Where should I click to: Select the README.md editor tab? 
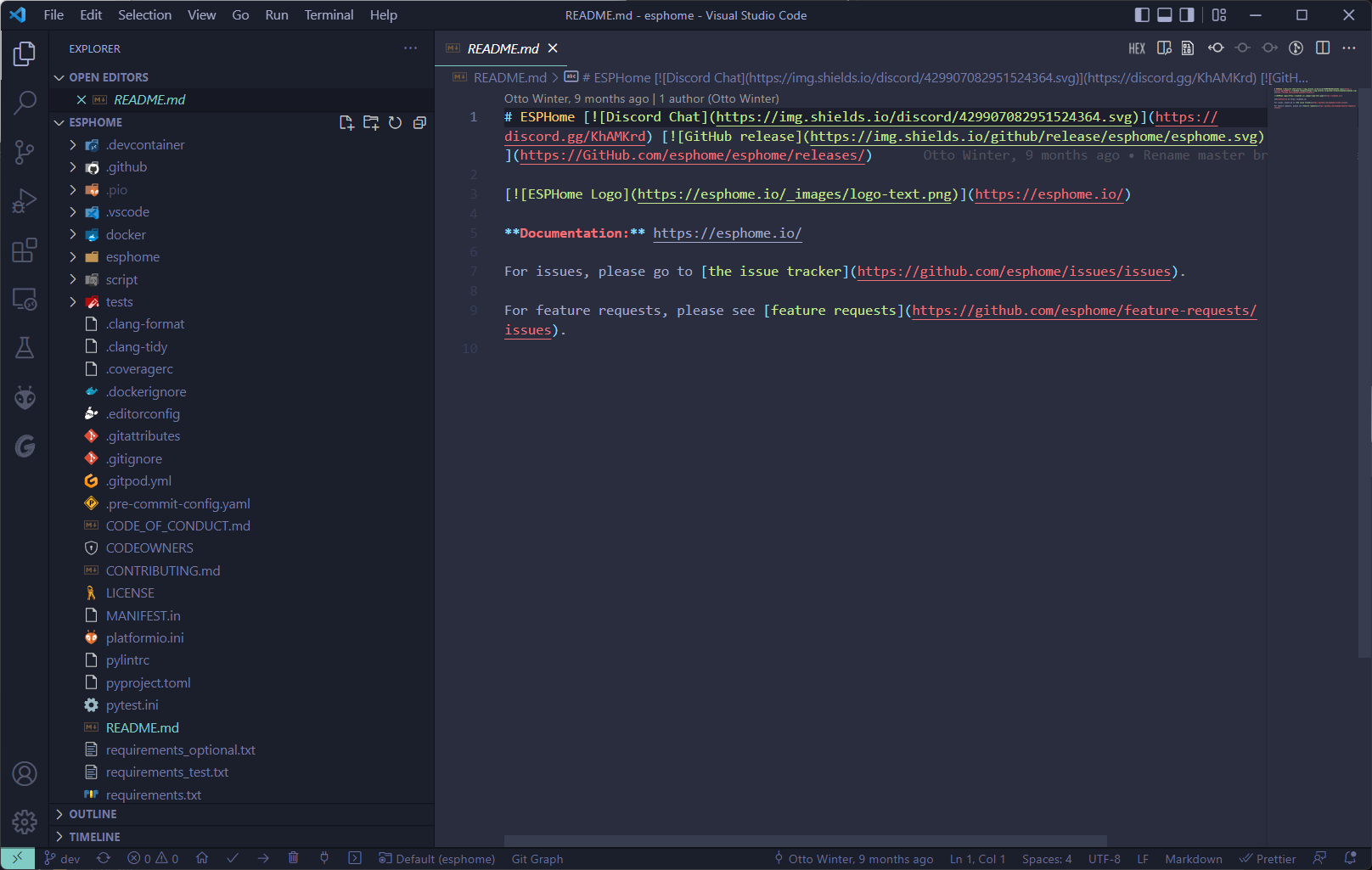tap(503, 48)
